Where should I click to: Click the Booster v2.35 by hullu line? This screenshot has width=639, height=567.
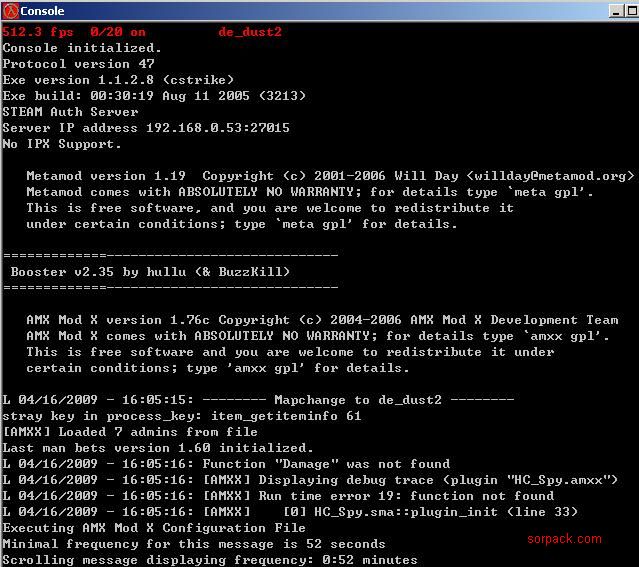coord(150,272)
